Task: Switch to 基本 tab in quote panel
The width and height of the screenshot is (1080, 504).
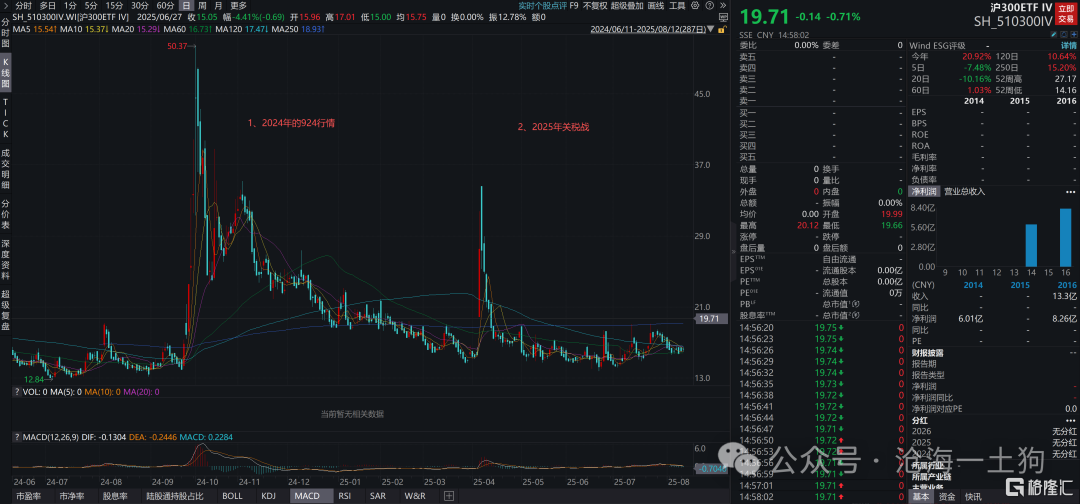Action: click(920, 496)
